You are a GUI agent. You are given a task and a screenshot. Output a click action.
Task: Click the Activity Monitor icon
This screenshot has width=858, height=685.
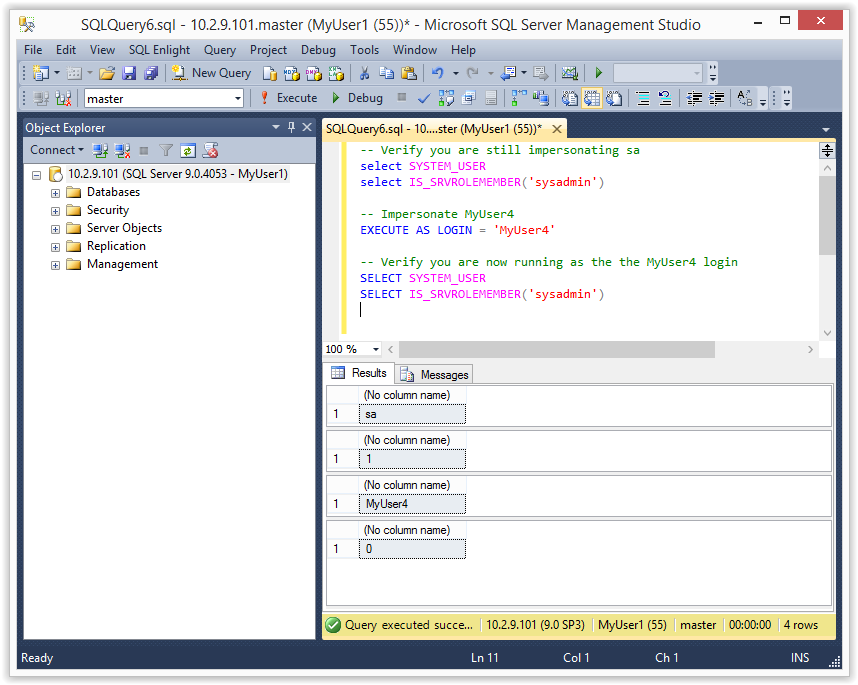click(570, 73)
